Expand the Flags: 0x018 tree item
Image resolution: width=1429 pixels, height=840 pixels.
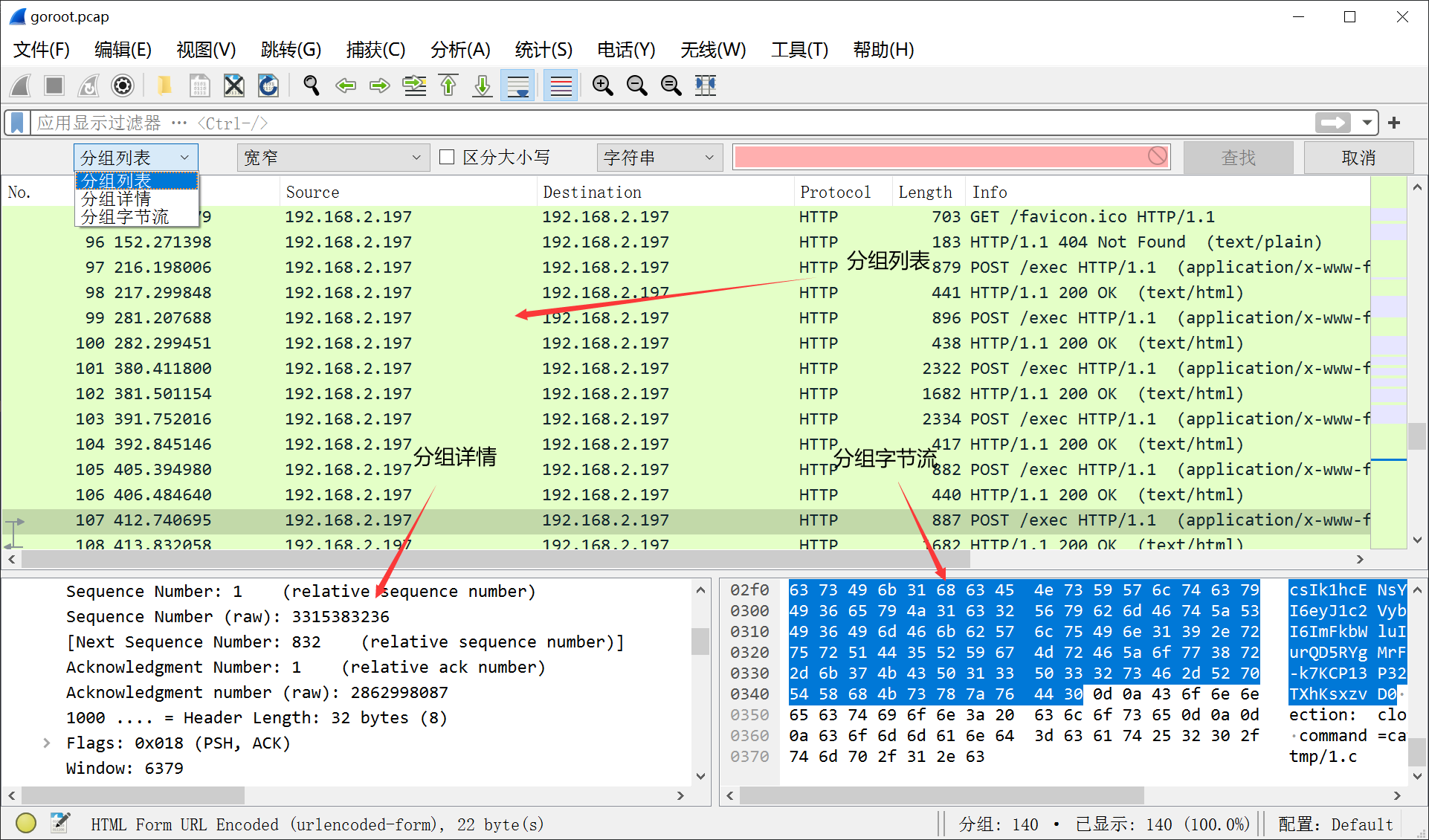click(x=47, y=743)
